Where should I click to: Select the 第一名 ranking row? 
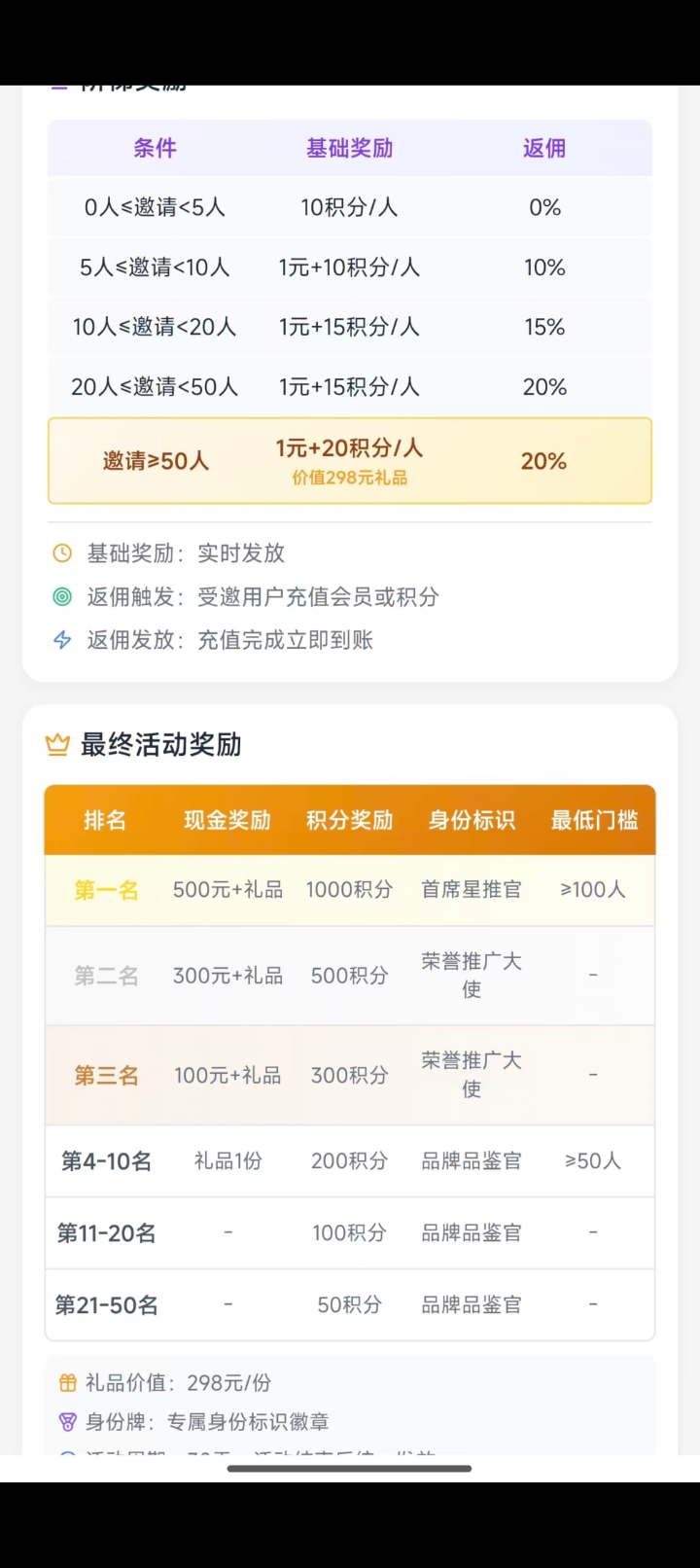(350, 890)
